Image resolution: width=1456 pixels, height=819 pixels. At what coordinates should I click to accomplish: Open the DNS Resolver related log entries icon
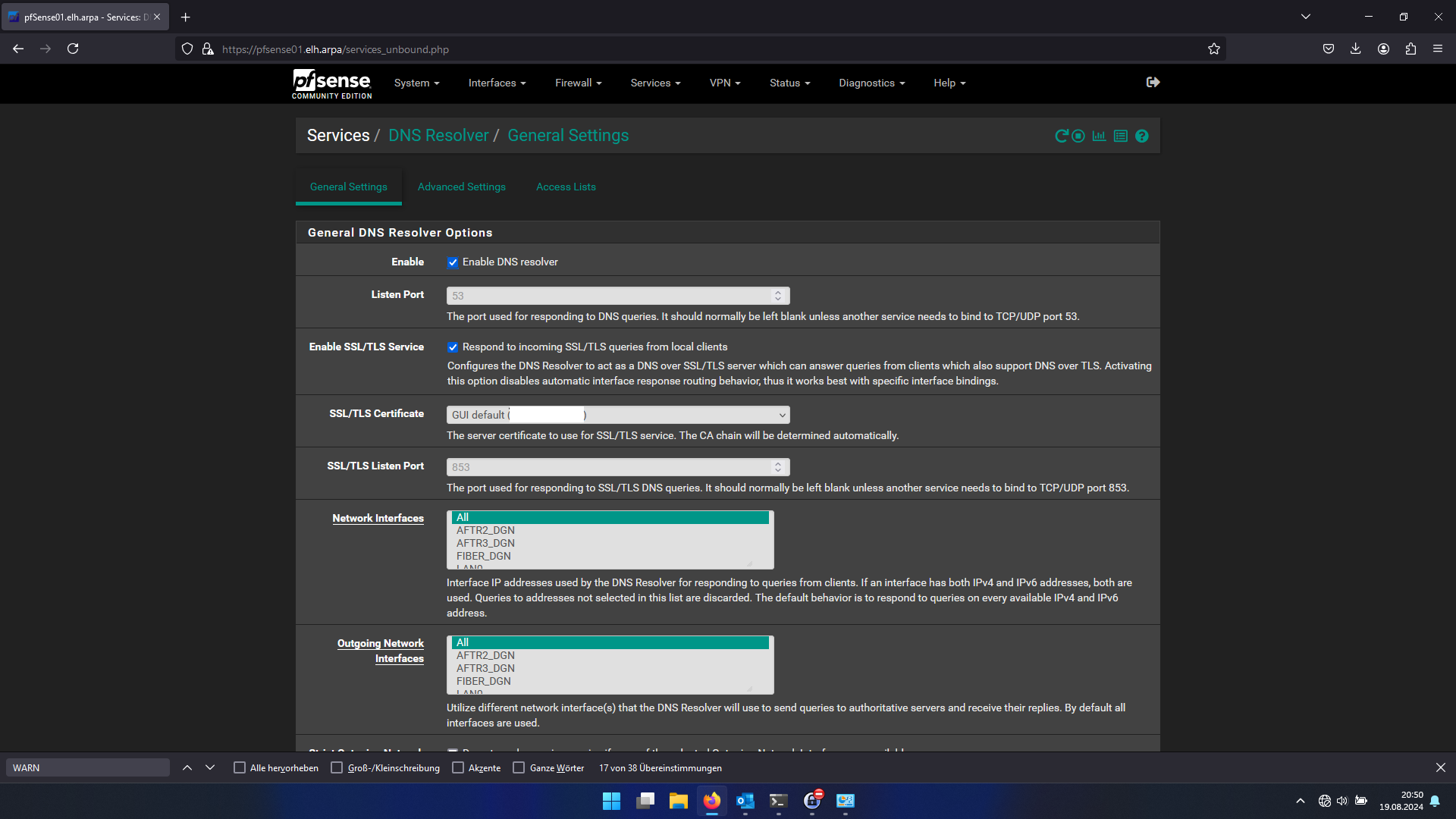coord(1121,136)
